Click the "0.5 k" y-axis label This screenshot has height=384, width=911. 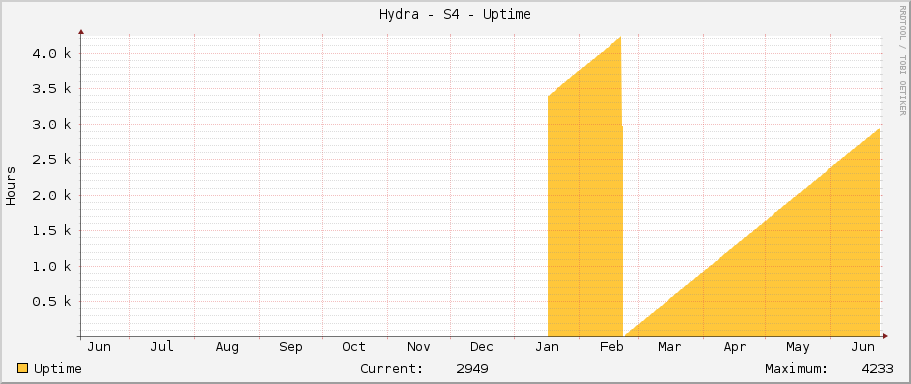click(51, 302)
